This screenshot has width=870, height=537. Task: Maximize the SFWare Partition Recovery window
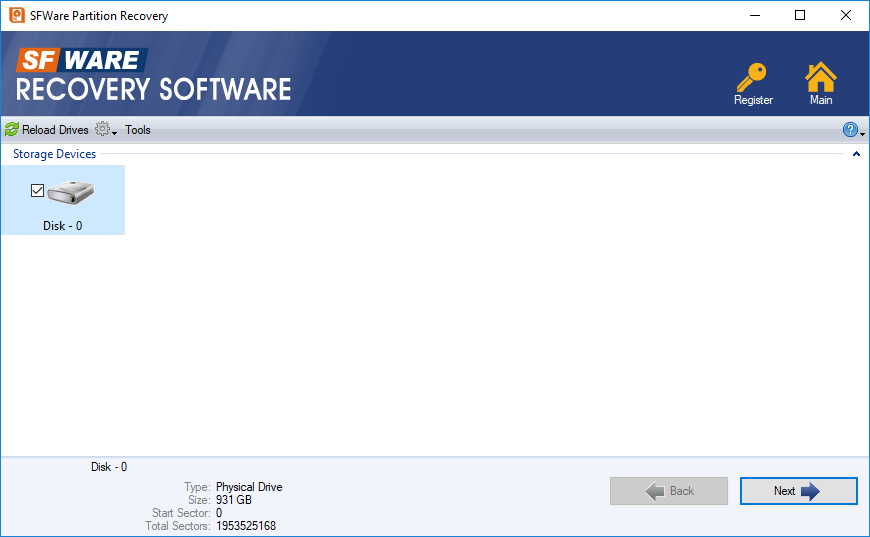pyautogui.click(x=800, y=16)
